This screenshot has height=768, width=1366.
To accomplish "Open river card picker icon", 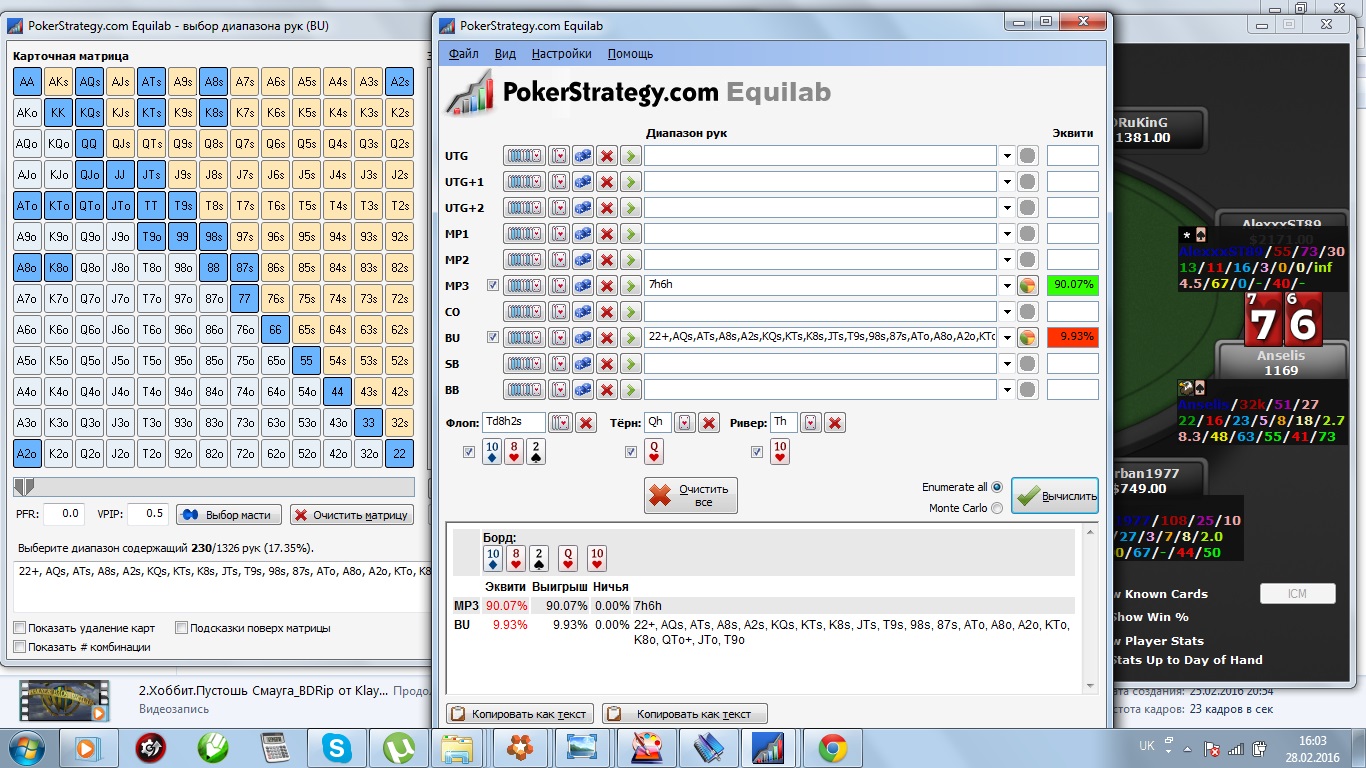I will (811, 422).
